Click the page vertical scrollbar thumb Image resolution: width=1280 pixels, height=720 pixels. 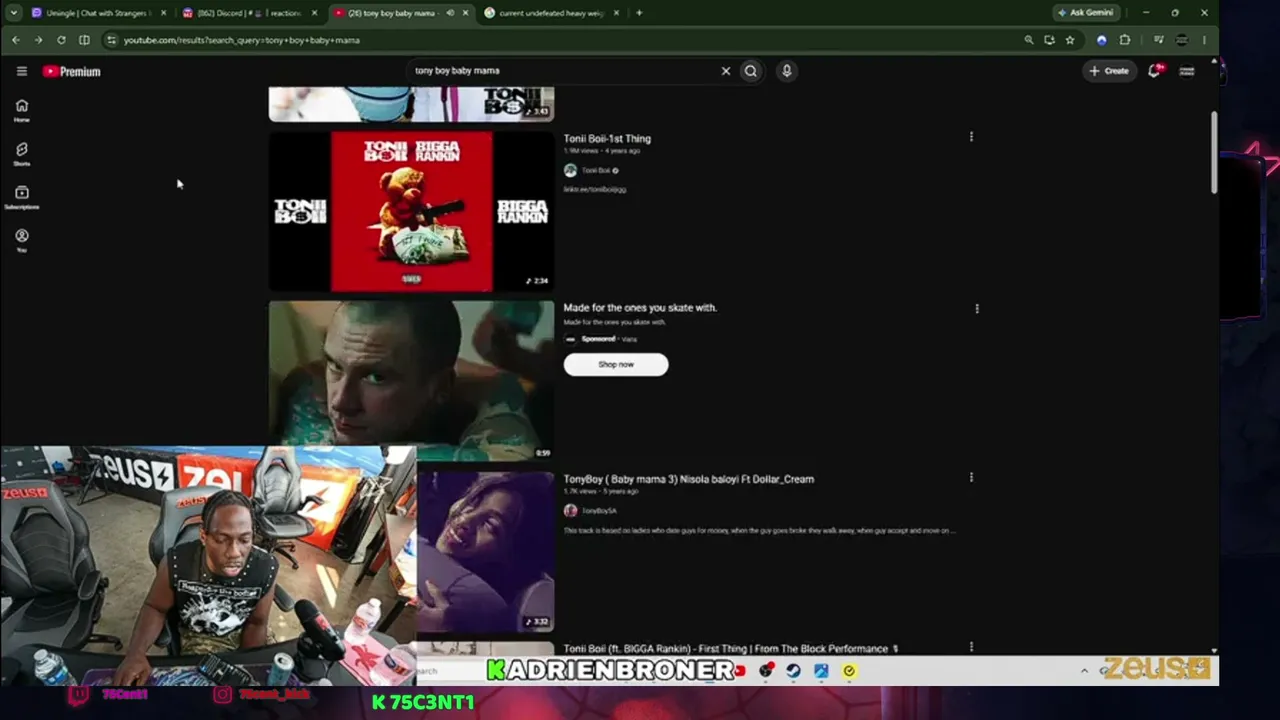1215,152
